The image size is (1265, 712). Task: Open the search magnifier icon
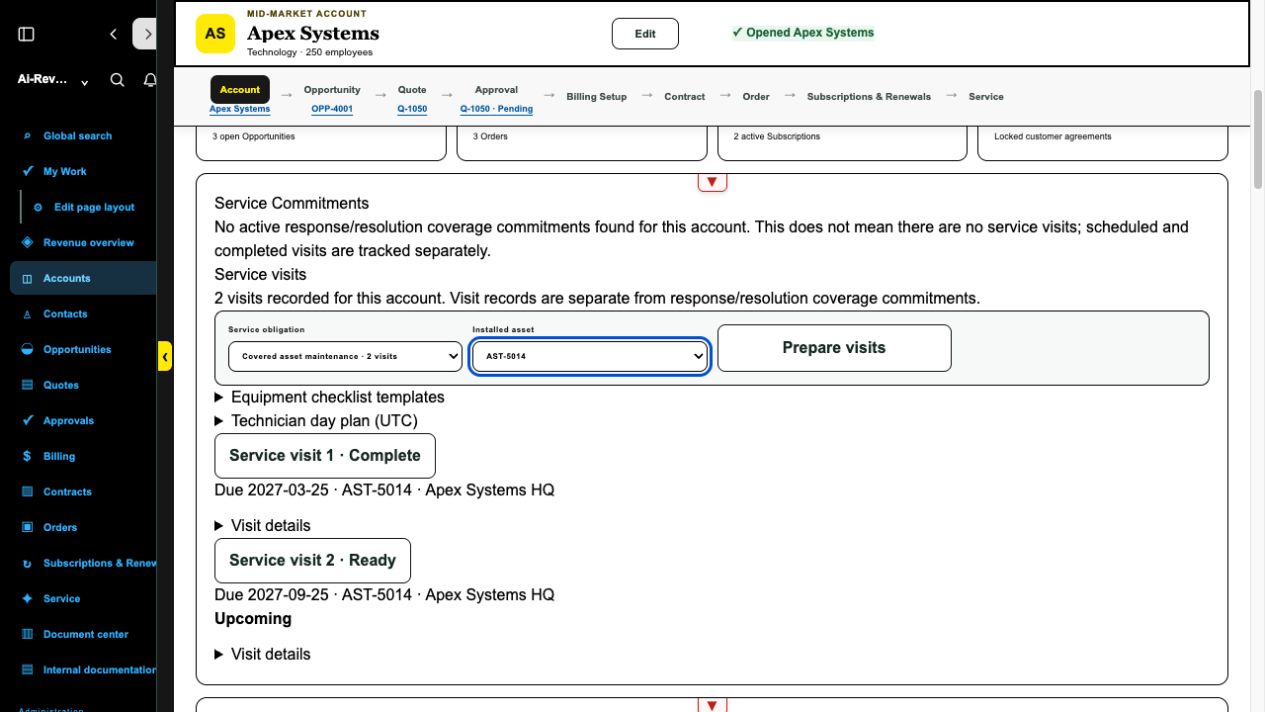point(117,80)
